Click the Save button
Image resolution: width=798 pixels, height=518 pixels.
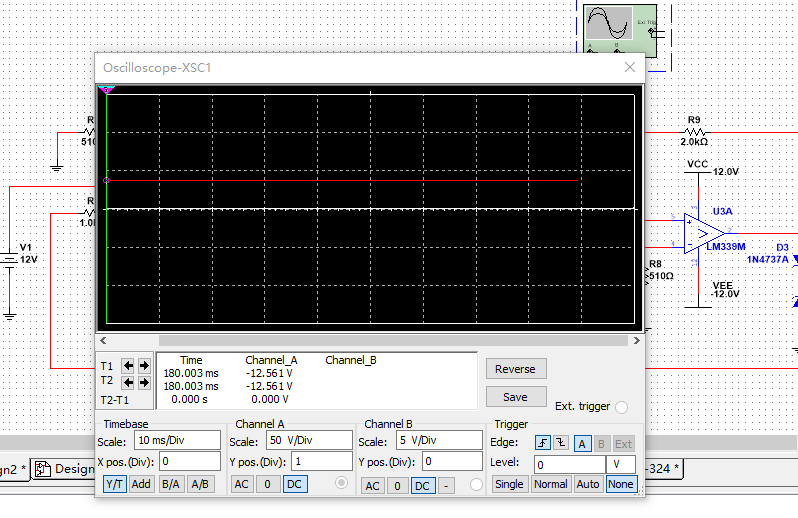[516, 397]
